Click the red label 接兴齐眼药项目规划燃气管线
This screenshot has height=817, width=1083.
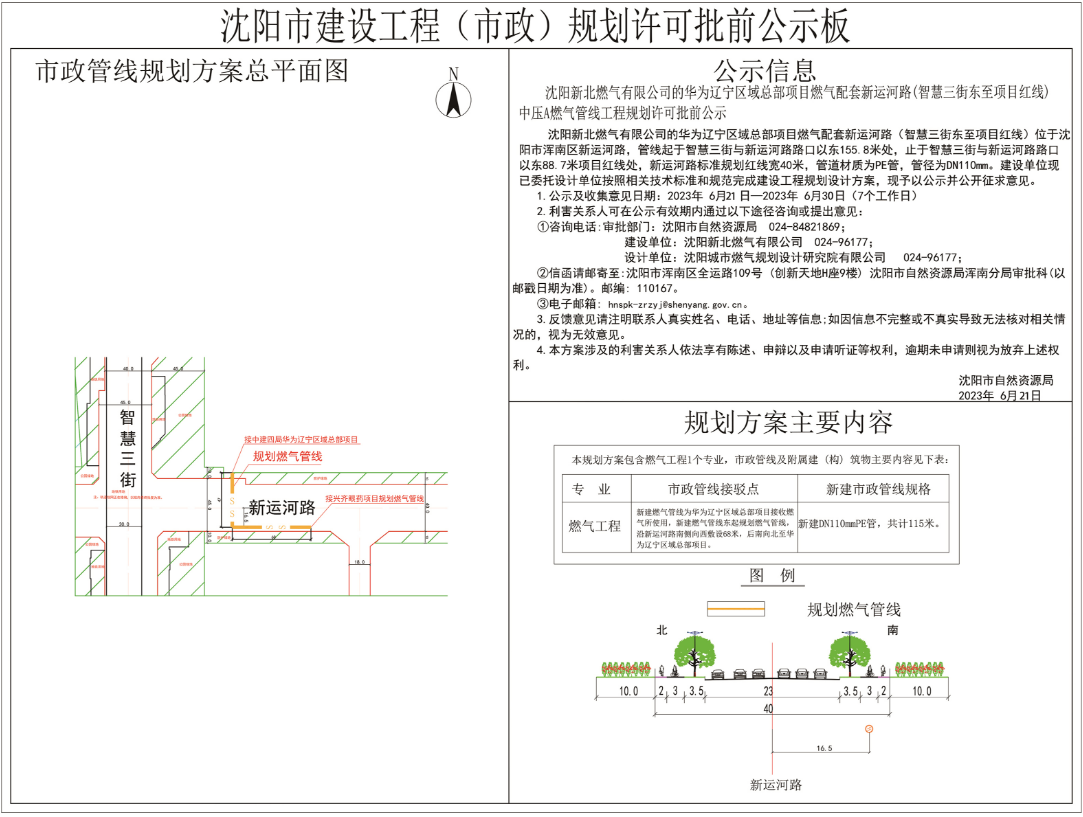click(374, 498)
